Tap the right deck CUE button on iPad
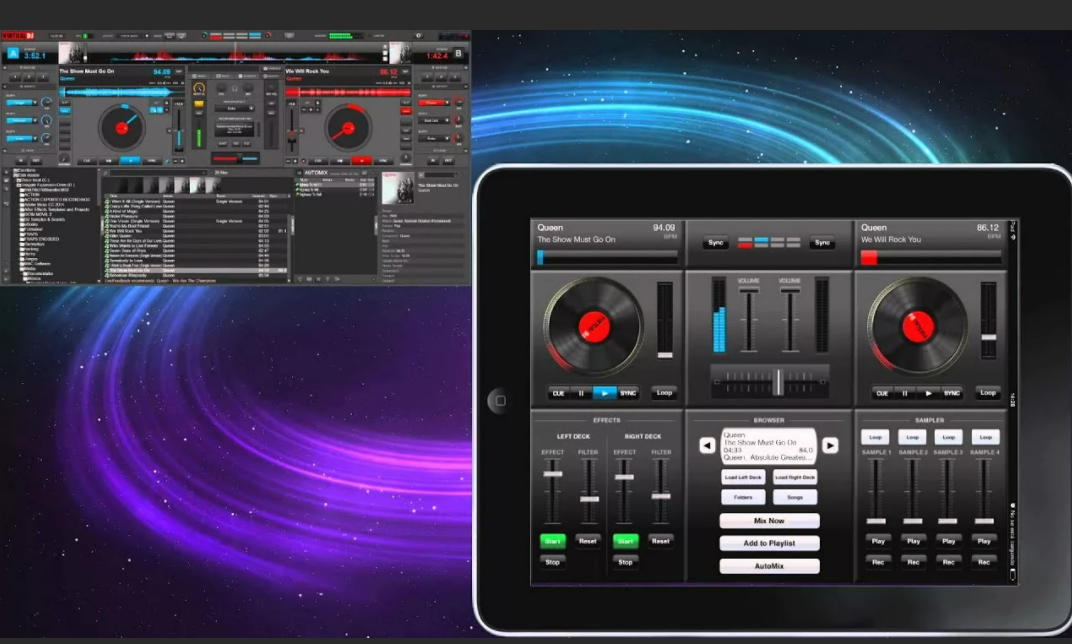Screen dimensions: 1072x644 point(882,393)
